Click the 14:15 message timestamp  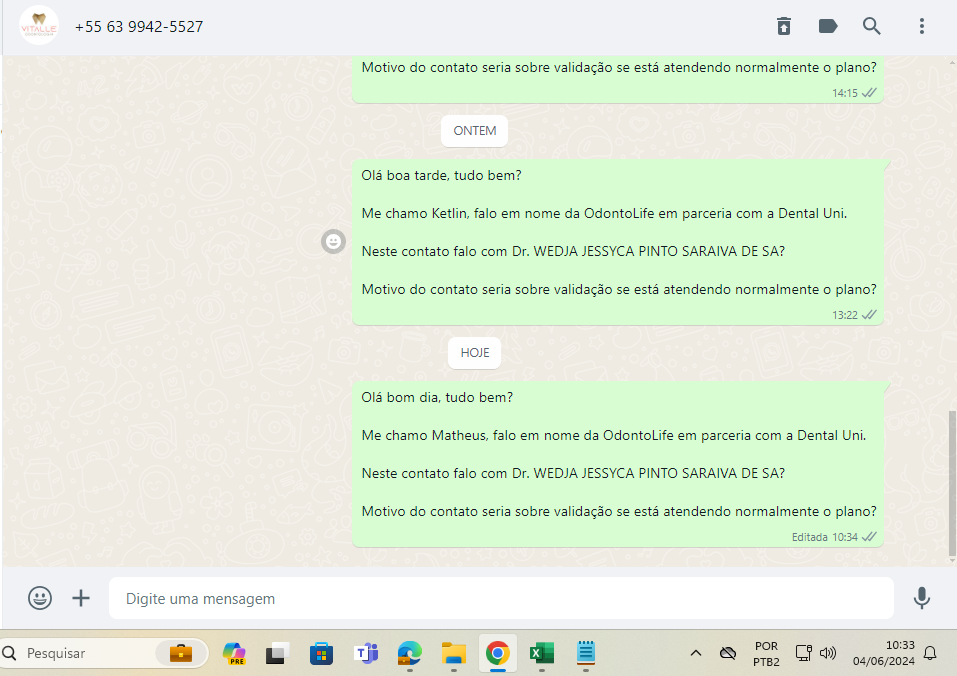[x=845, y=93]
